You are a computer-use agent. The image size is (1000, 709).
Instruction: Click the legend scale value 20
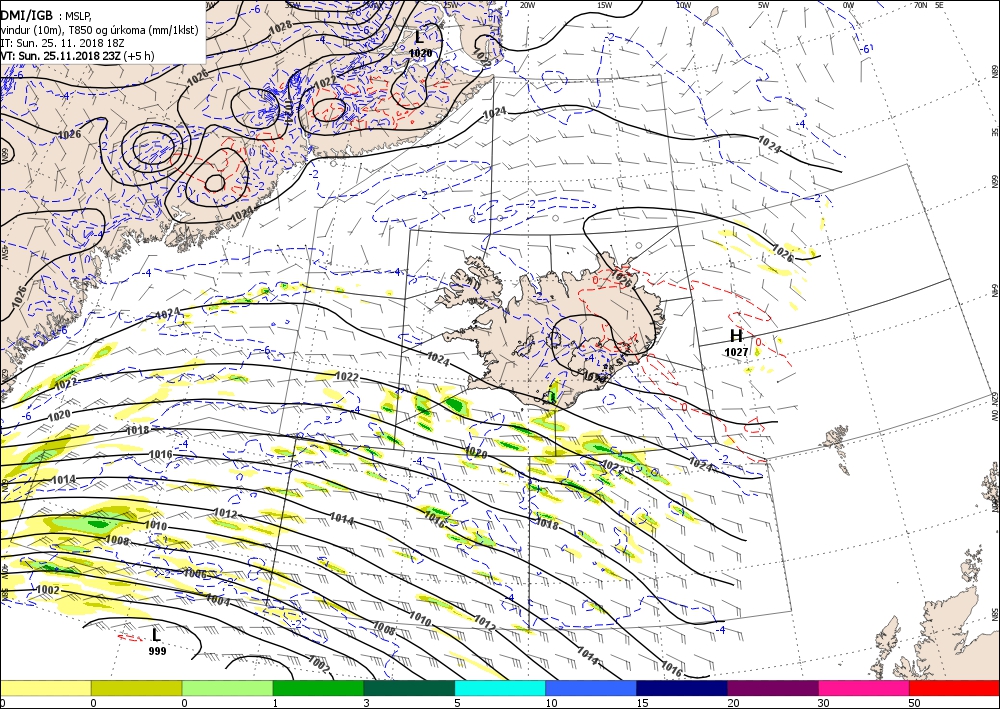pos(733,703)
